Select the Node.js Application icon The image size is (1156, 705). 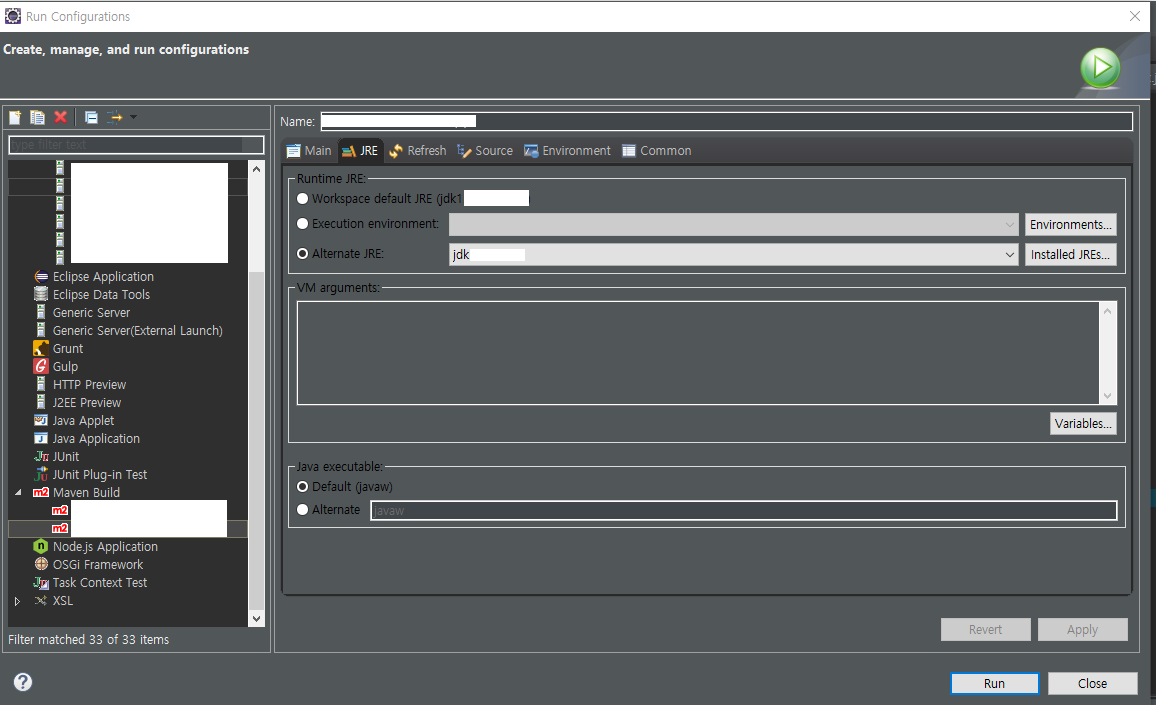[41, 546]
